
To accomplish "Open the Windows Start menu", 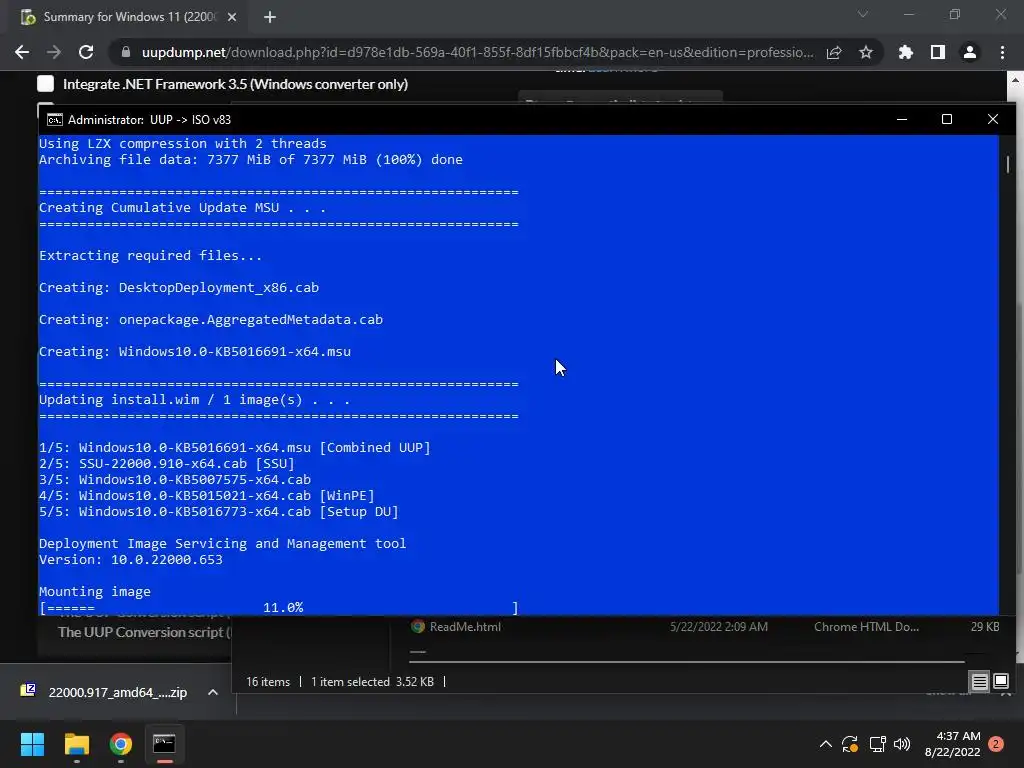I will point(32,744).
